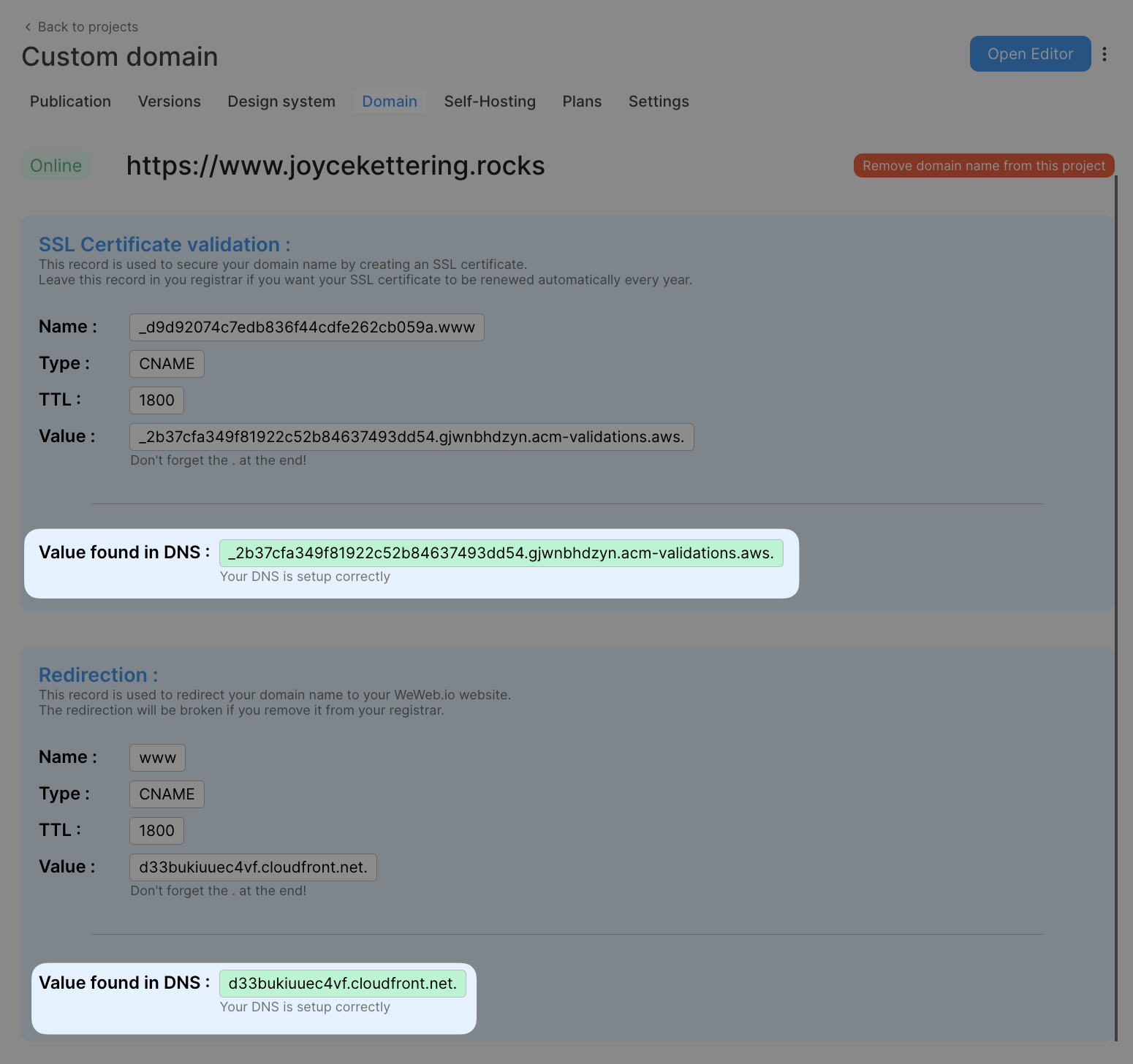
Task: Switch to the Self-Hosting tab
Action: pos(490,102)
